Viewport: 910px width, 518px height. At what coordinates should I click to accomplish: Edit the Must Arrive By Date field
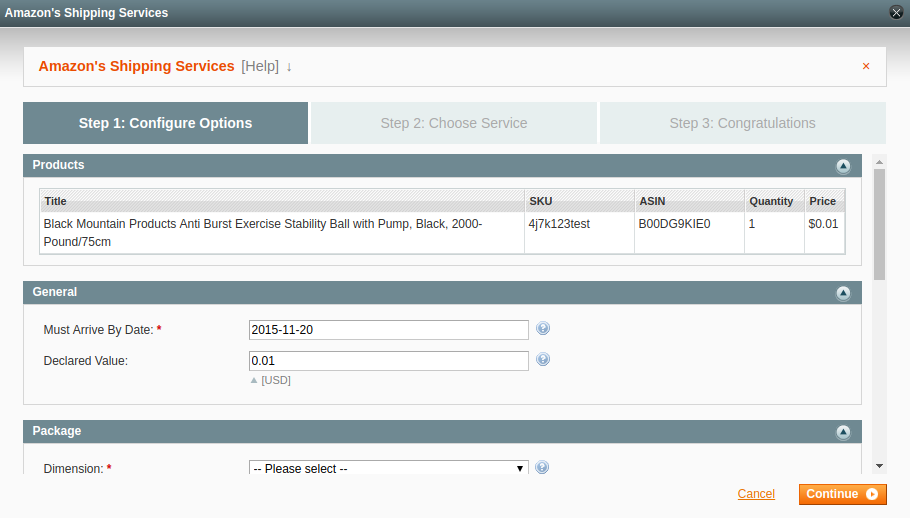tap(389, 330)
